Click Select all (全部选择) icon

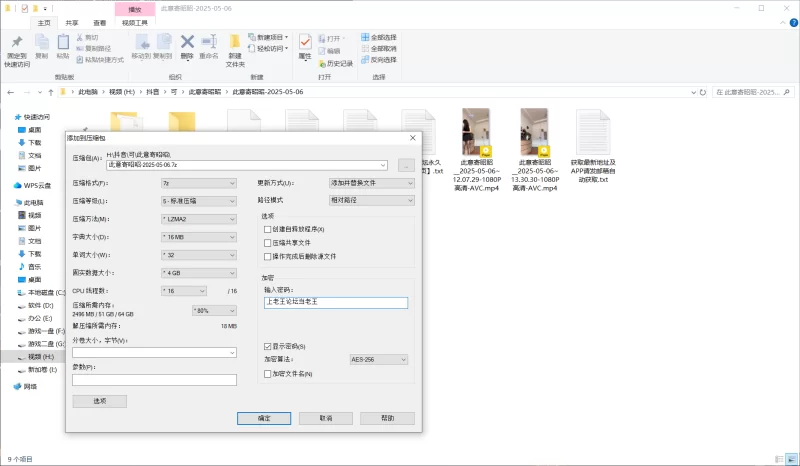365,37
